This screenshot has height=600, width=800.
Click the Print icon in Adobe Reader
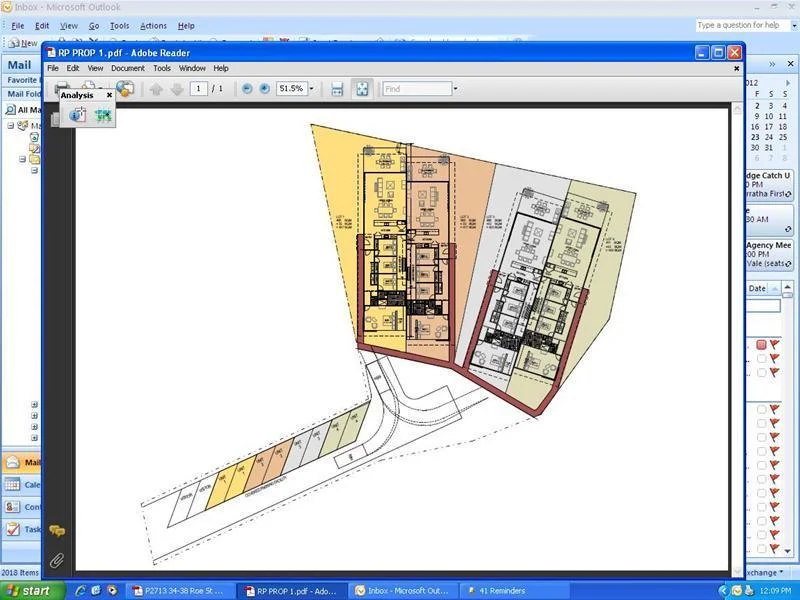[x=62, y=88]
